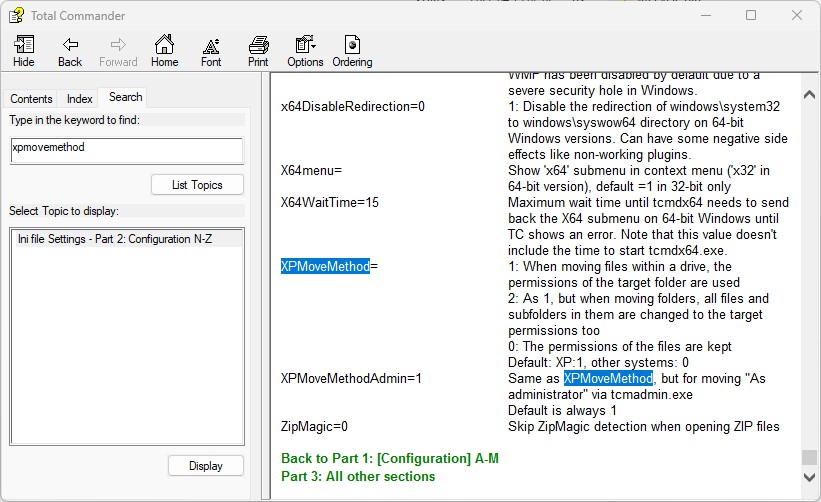Click the XPMoveMethodAdmin=1 setting text

point(351,378)
